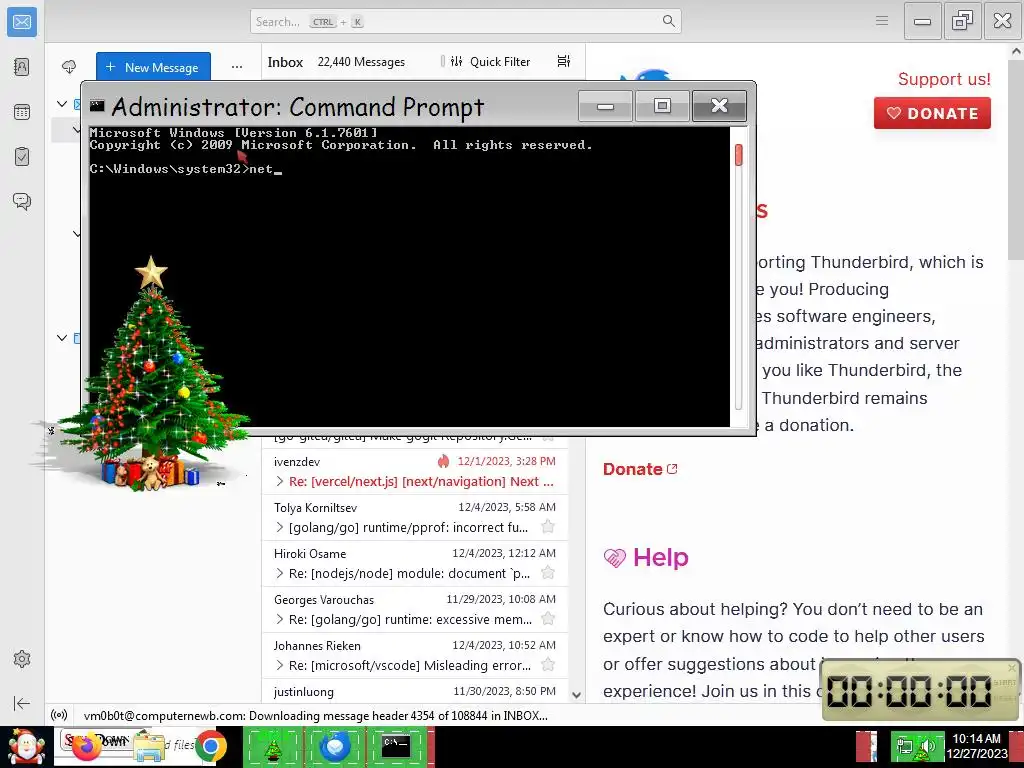This screenshot has width=1024, height=768.
Task: Click the search magnifier icon
Action: 668,21
